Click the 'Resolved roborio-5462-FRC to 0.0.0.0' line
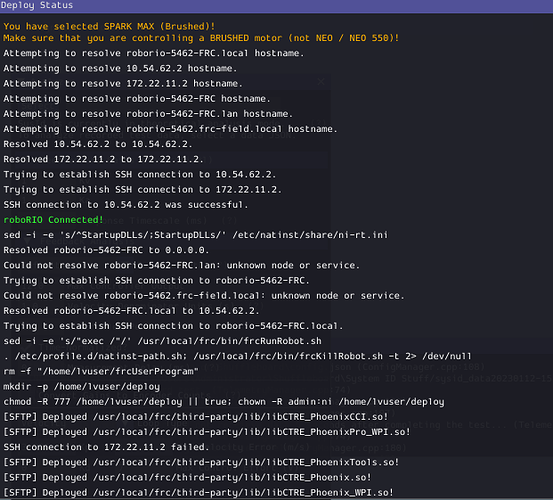The width and height of the screenshot is (553, 500). click(x=106, y=250)
